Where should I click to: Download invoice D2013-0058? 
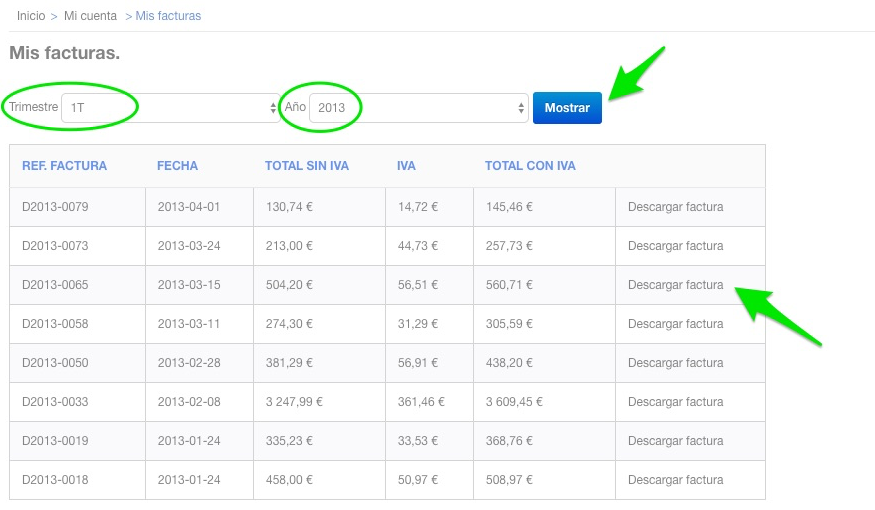[x=675, y=324]
